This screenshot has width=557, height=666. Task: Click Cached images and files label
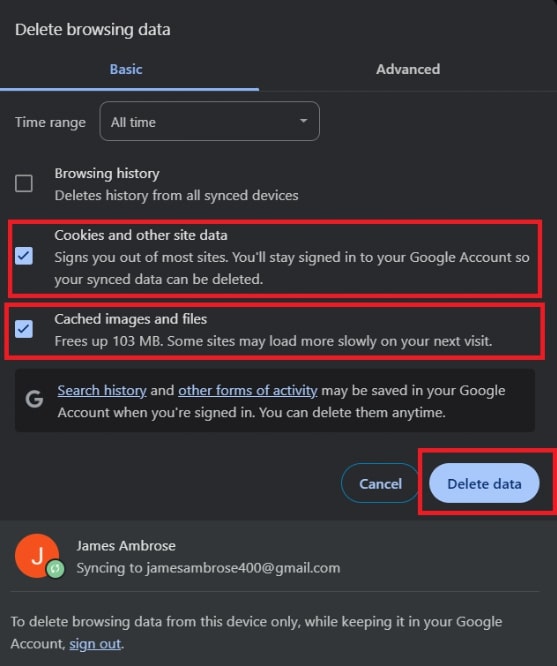(x=131, y=319)
